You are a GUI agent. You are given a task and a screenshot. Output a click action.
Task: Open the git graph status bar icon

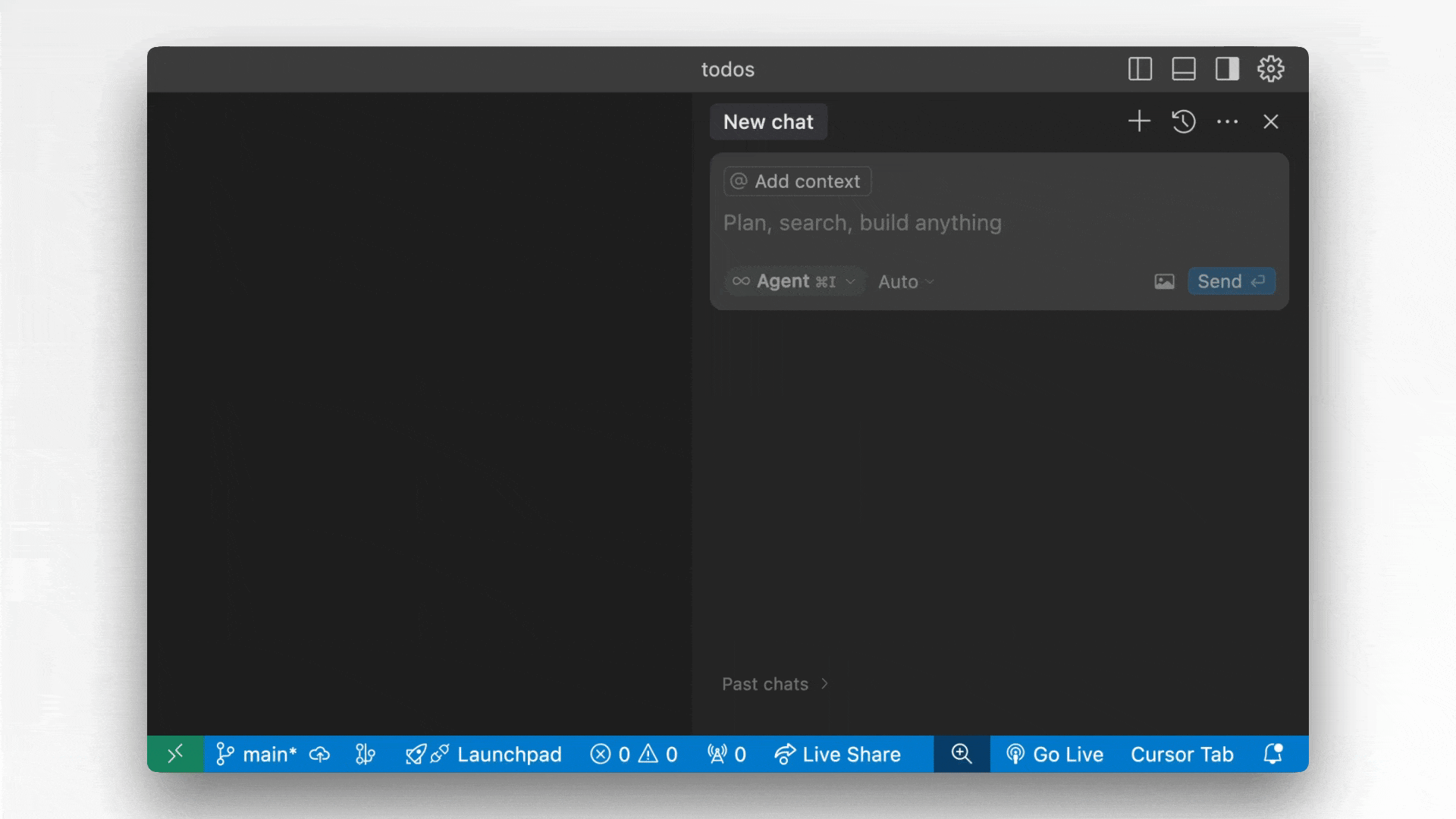(366, 754)
